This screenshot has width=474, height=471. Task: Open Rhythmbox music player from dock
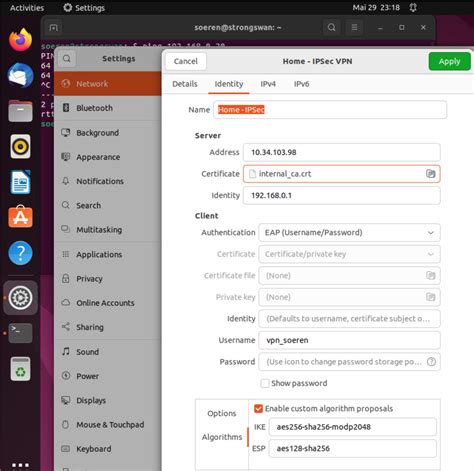pyautogui.click(x=20, y=146)
